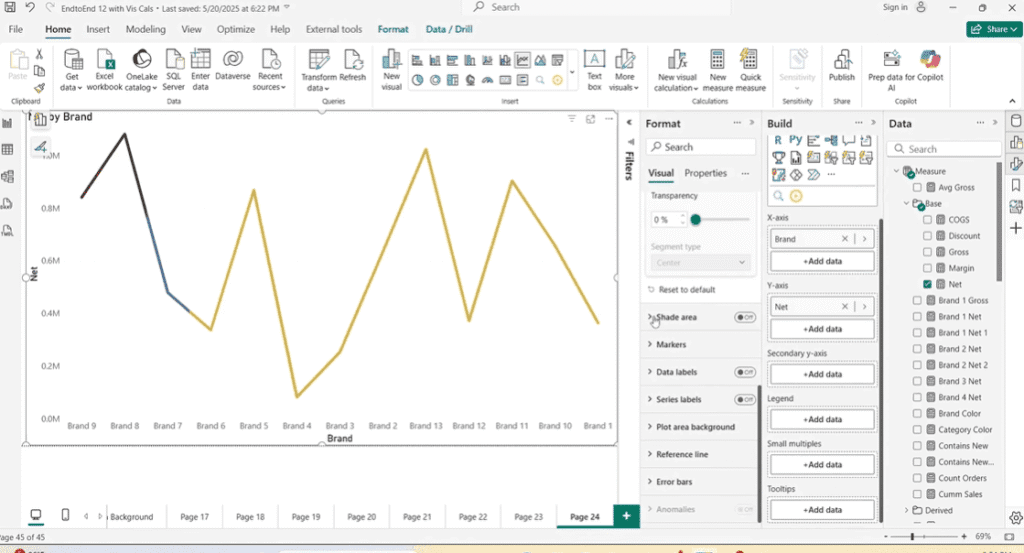Toggle the Series labels switch
Image resolution: width=1024 pixels, height=553 pixels.
(744, 400)
